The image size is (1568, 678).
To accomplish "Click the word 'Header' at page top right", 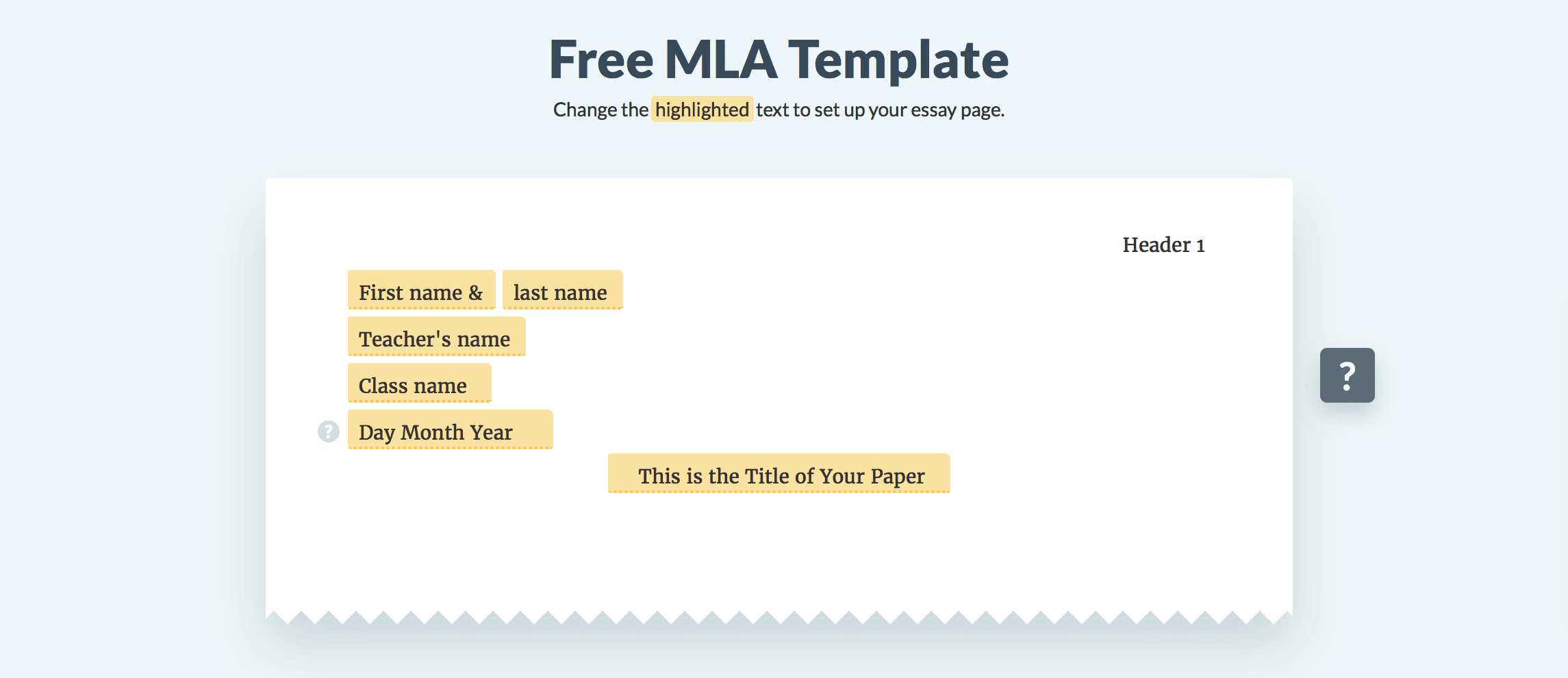I will click(x=1156, y=245).
